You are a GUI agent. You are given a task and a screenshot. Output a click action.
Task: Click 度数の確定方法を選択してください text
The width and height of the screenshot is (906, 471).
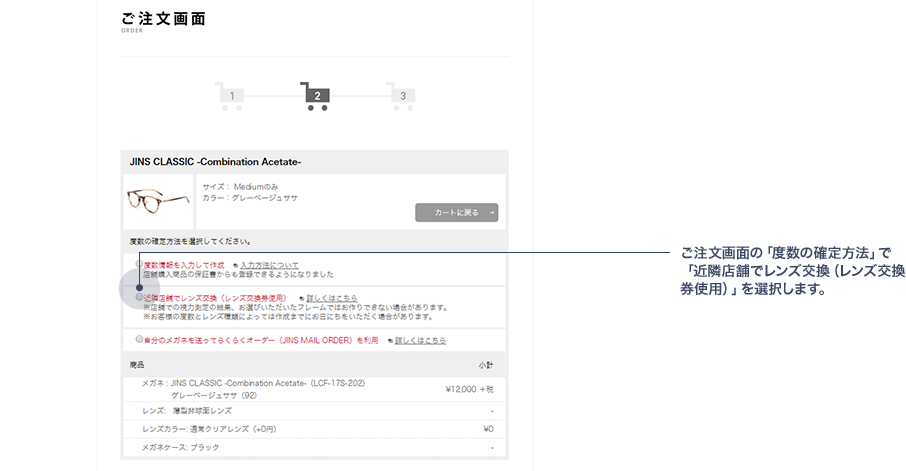point(190,242)
